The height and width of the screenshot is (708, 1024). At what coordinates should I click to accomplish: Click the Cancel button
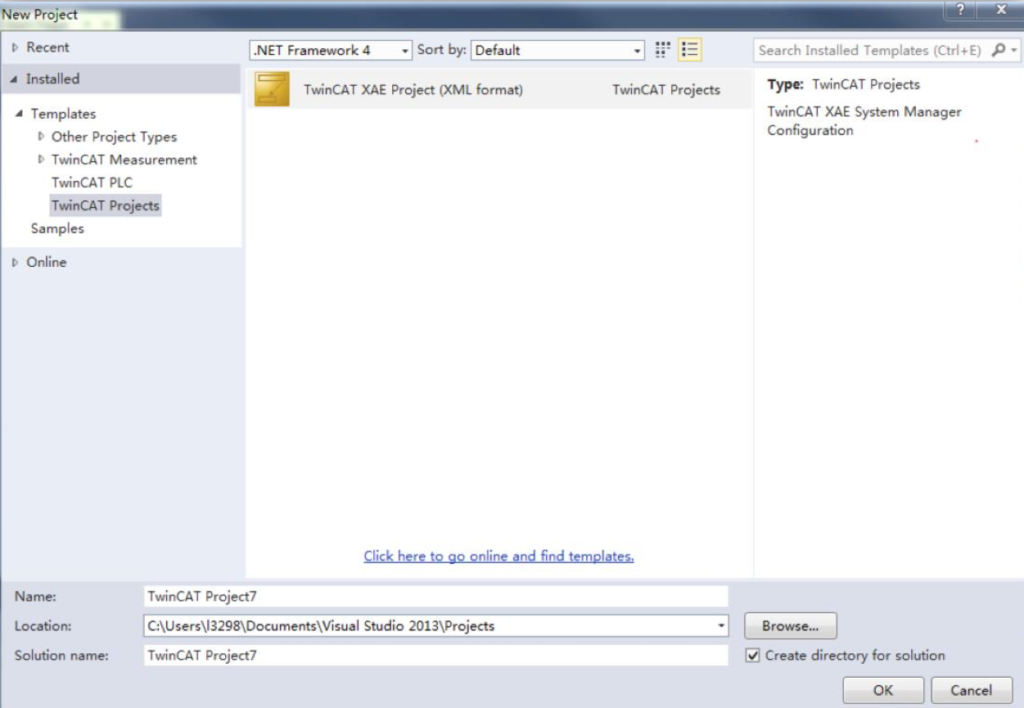click(971, 690)
